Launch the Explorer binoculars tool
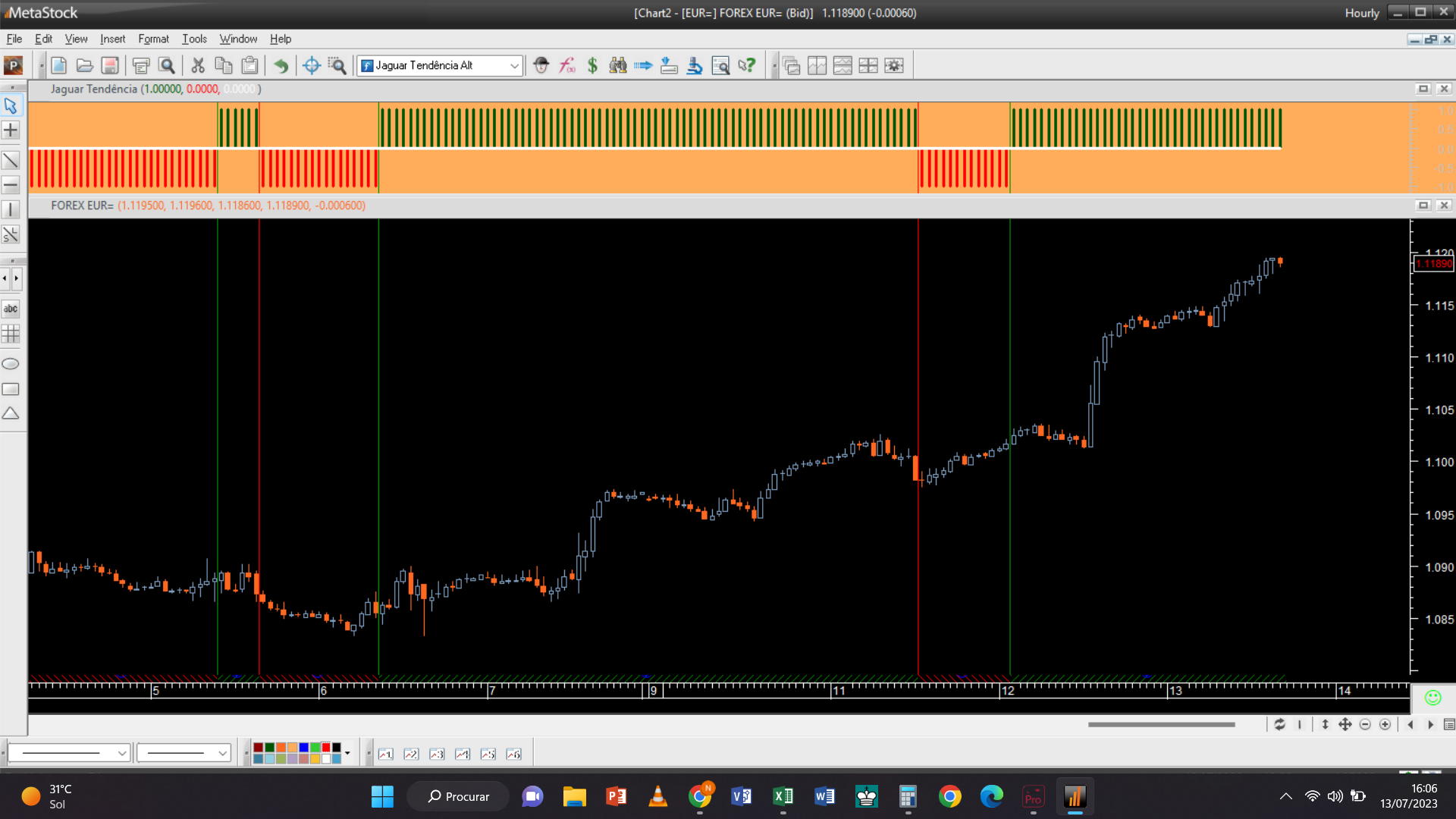 618,65
